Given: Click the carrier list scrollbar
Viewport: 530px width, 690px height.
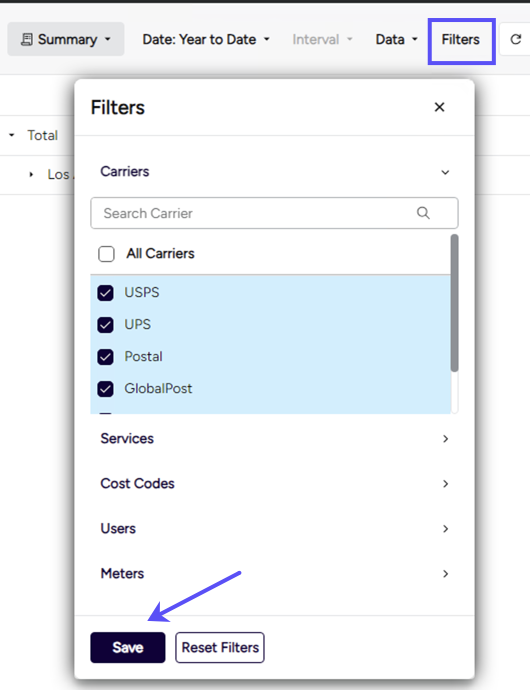Looking at the screenshot, I should click(x=454, y=303).
